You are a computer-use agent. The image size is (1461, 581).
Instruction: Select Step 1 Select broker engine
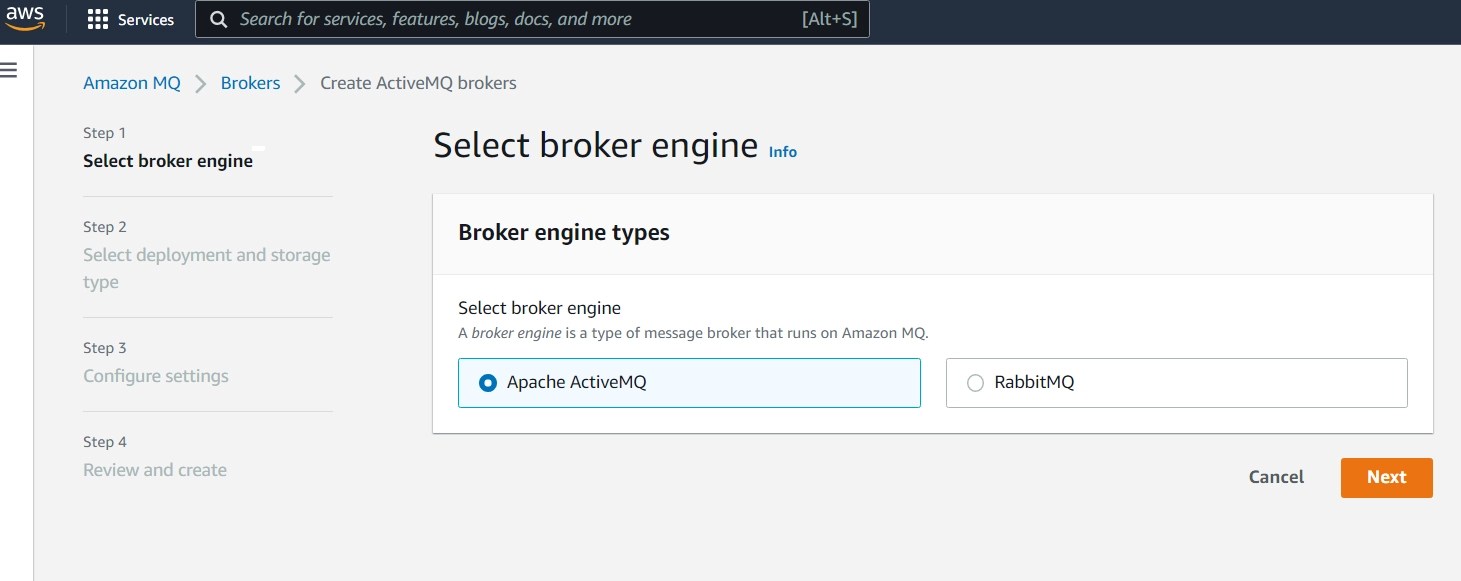pyautogui.click(x=167, y=160)
